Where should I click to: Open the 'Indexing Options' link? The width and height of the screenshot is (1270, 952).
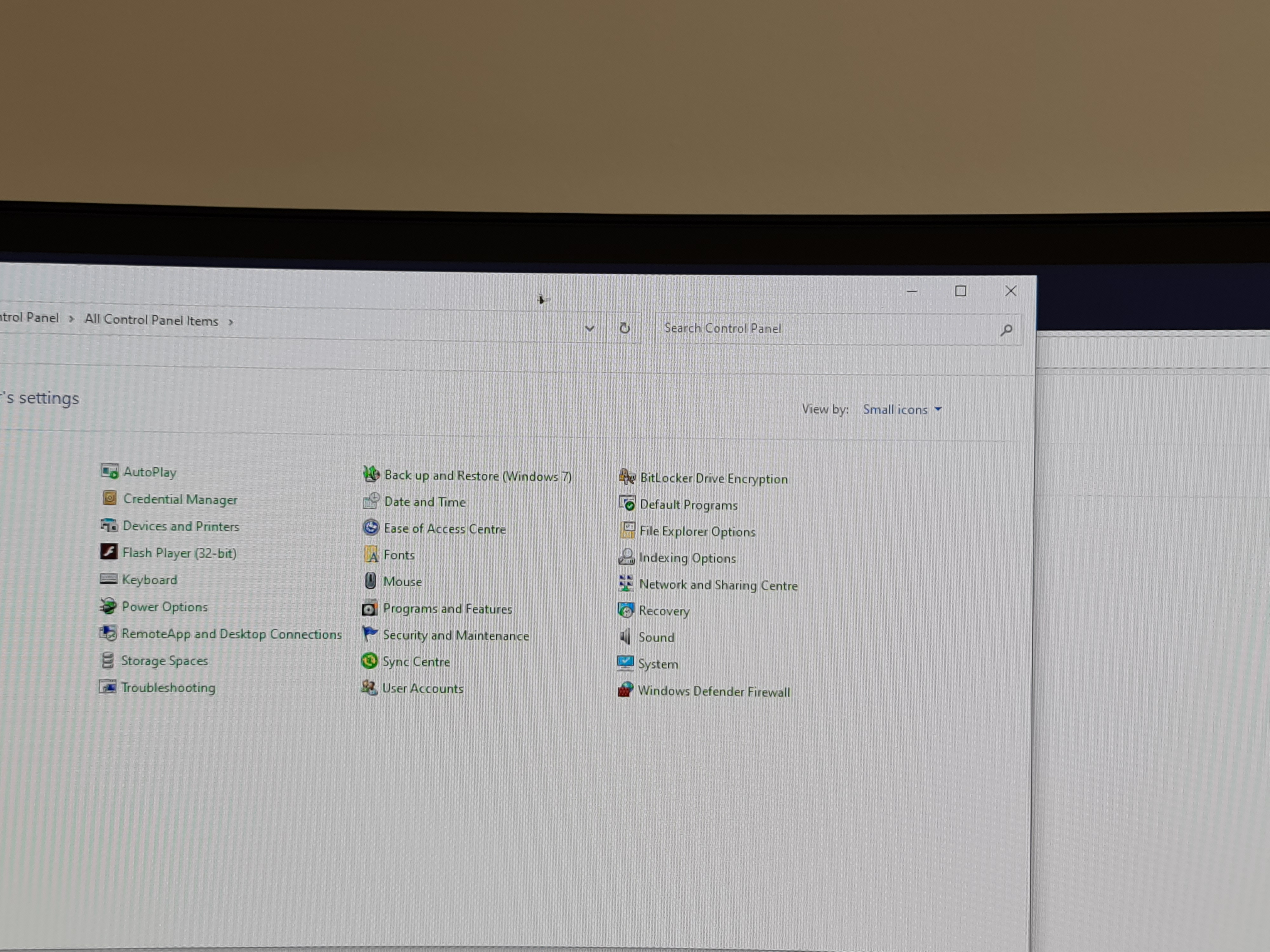pos(687,558)
